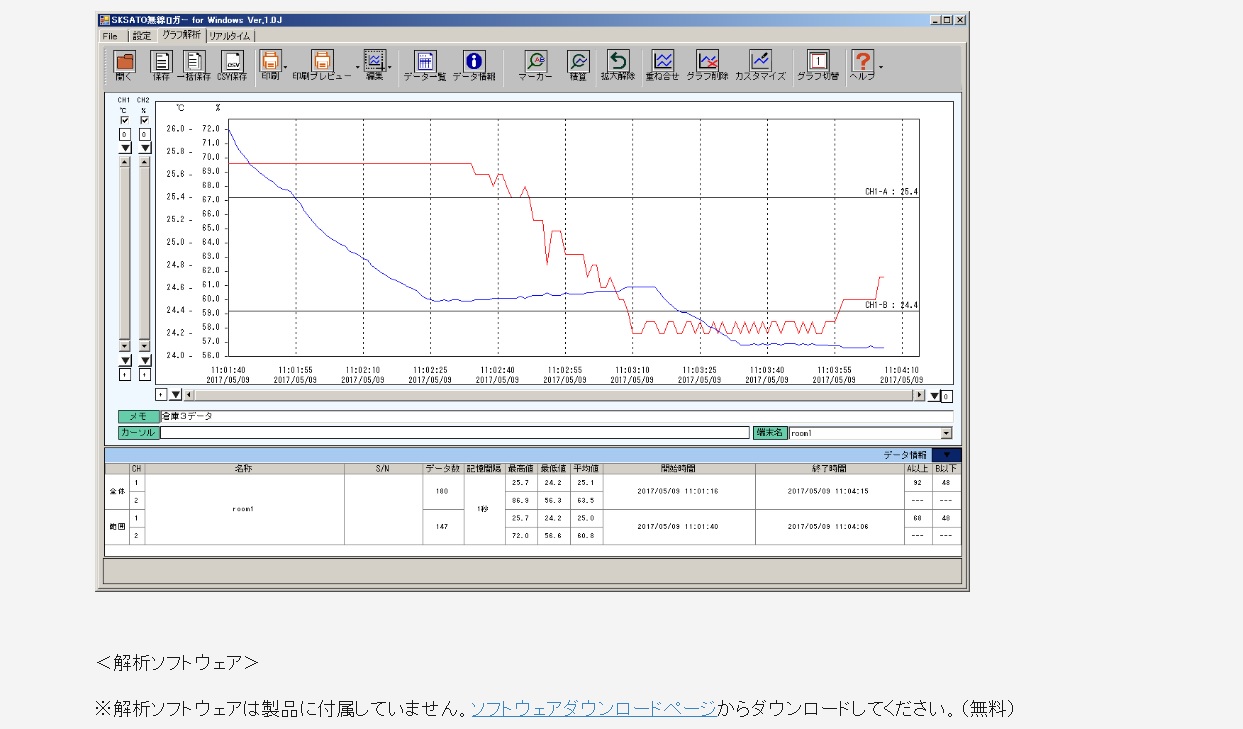Open the dropdown arrow next to 編集
This screenshot has height=729, width=1243.
point(390,66)
